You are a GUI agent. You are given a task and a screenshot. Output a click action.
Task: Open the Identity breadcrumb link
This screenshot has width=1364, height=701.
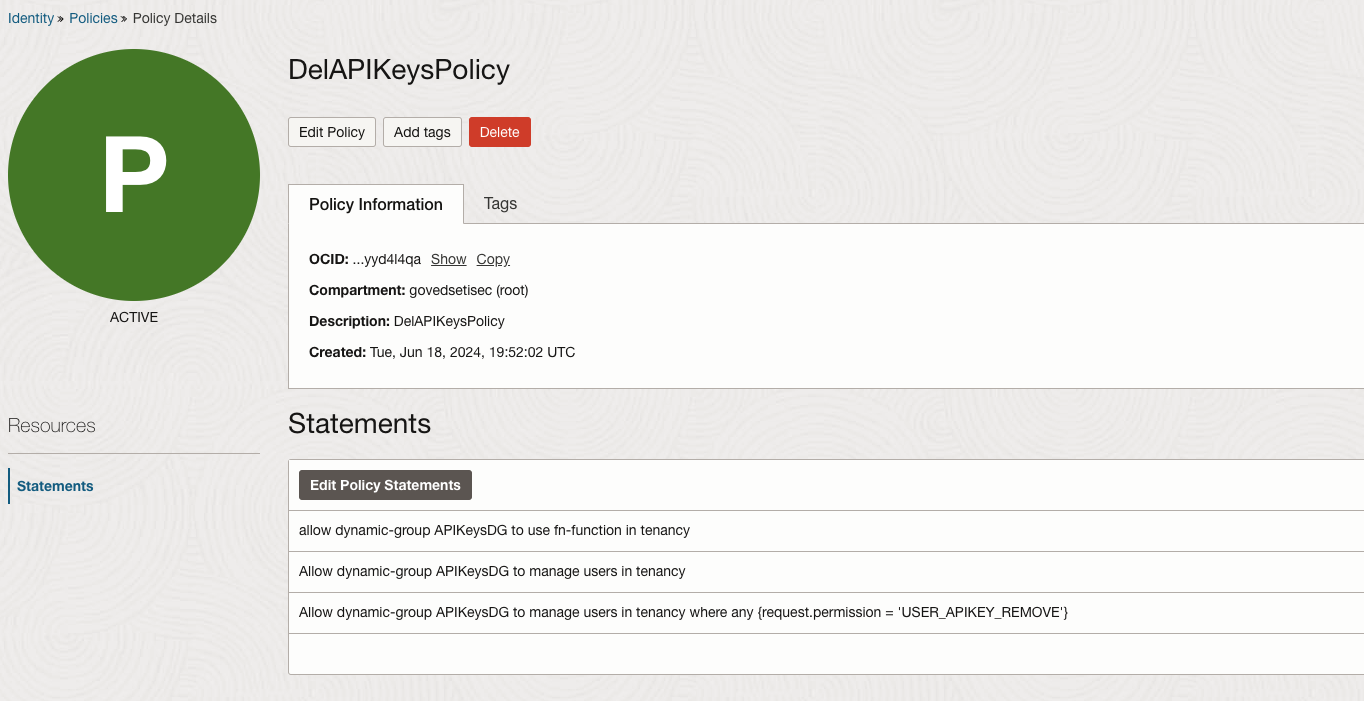(x=30, y=17)
